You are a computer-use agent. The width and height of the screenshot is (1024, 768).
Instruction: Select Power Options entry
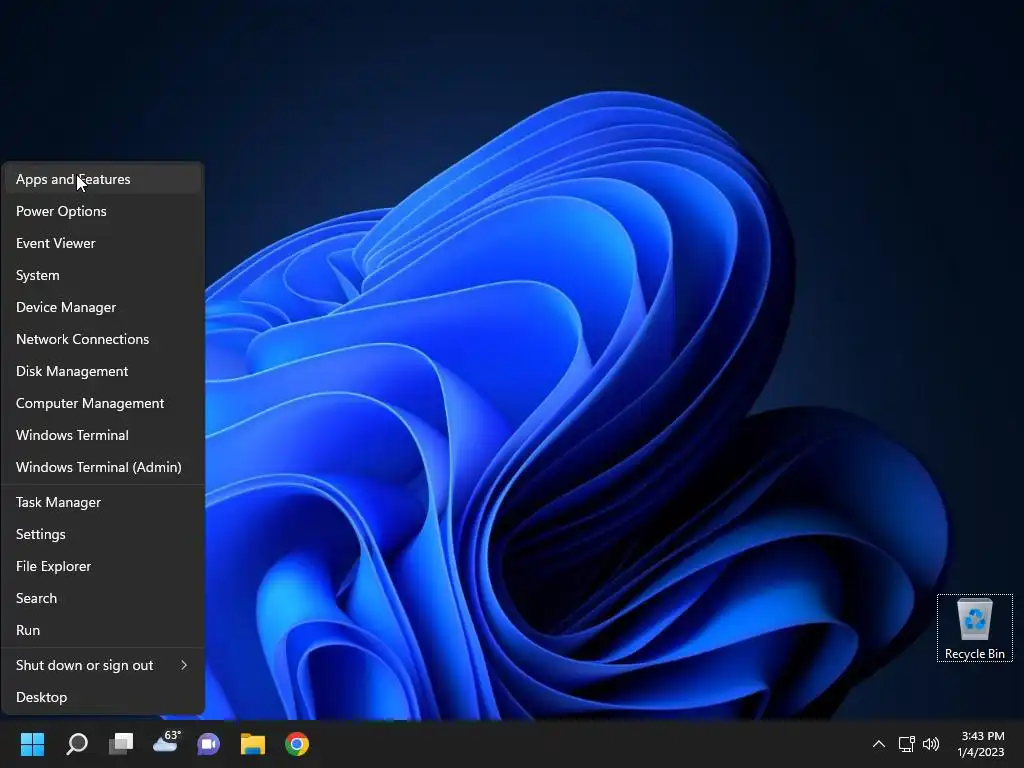(x=103, y=211)
